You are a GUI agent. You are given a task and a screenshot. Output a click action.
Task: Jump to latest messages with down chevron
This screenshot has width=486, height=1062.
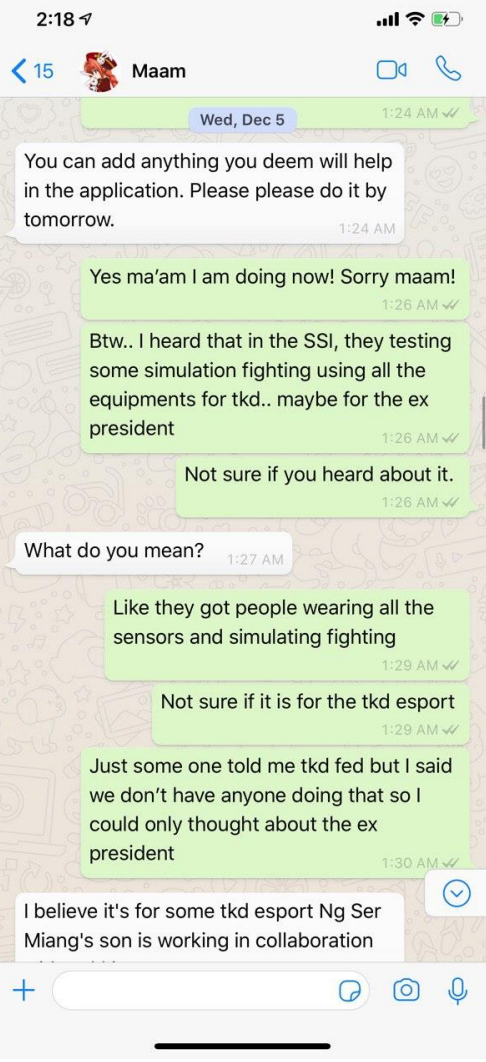456,895
